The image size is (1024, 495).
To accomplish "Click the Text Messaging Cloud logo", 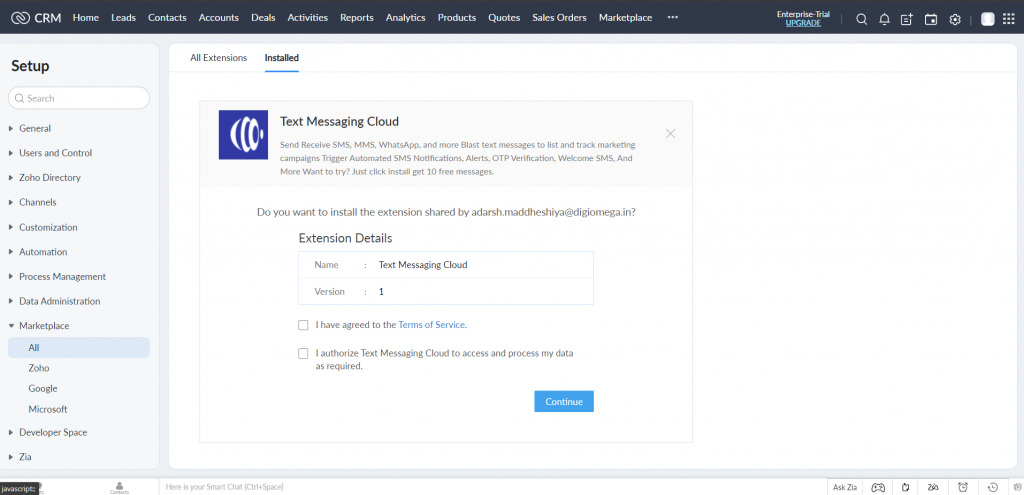I will click(x=243, y=135).
